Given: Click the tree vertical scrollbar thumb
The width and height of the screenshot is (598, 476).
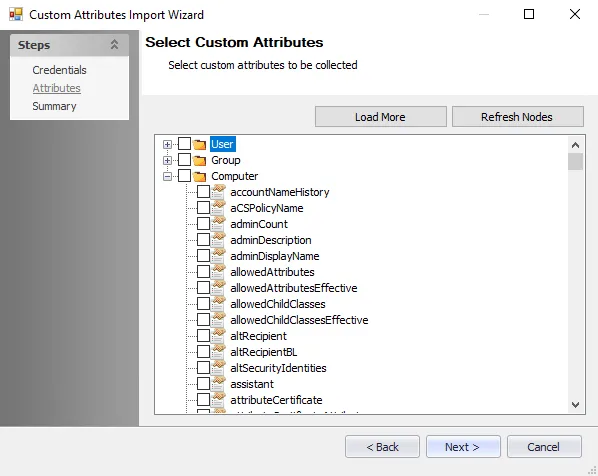Looking at the screenshot, I should point(575,161).
